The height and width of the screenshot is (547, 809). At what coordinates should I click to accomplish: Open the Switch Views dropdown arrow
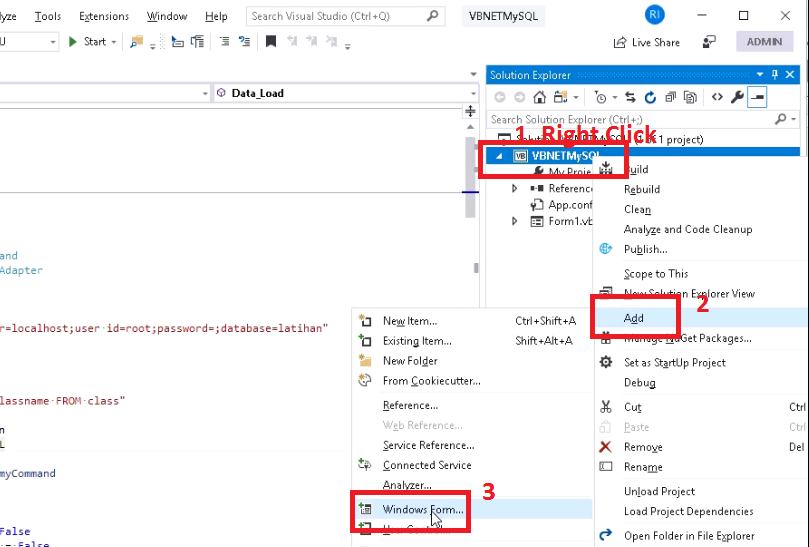576,97
